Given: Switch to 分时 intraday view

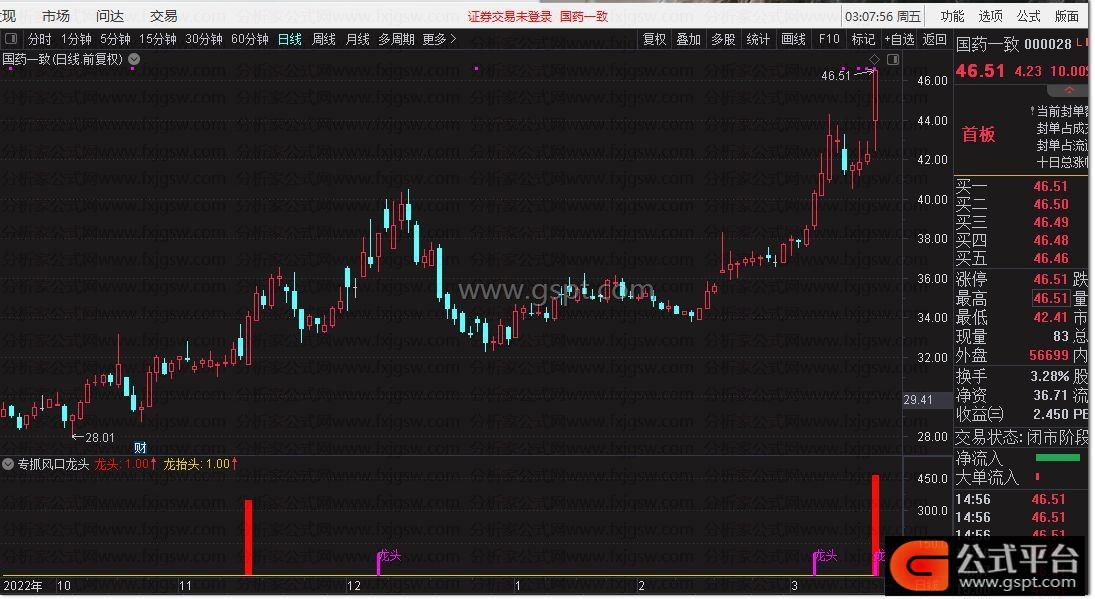Looking at the screenshot, I should (x=39, y=39).
